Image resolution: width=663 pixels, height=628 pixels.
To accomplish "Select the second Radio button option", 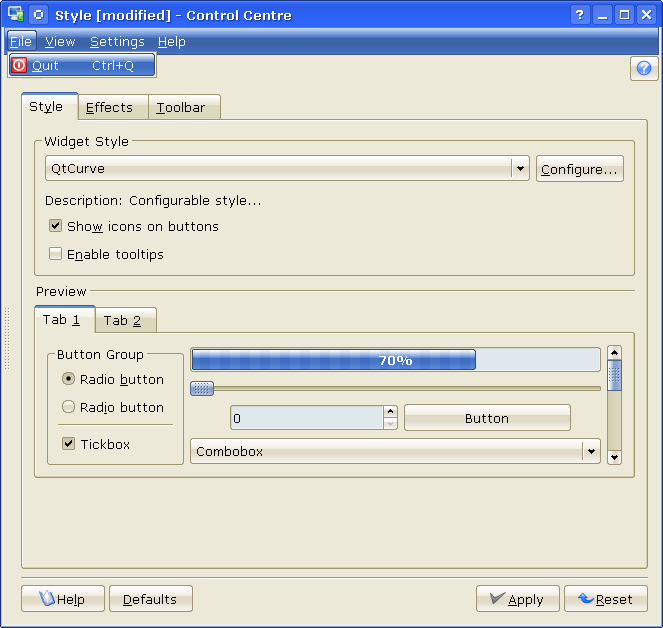I will click(68, 406).
